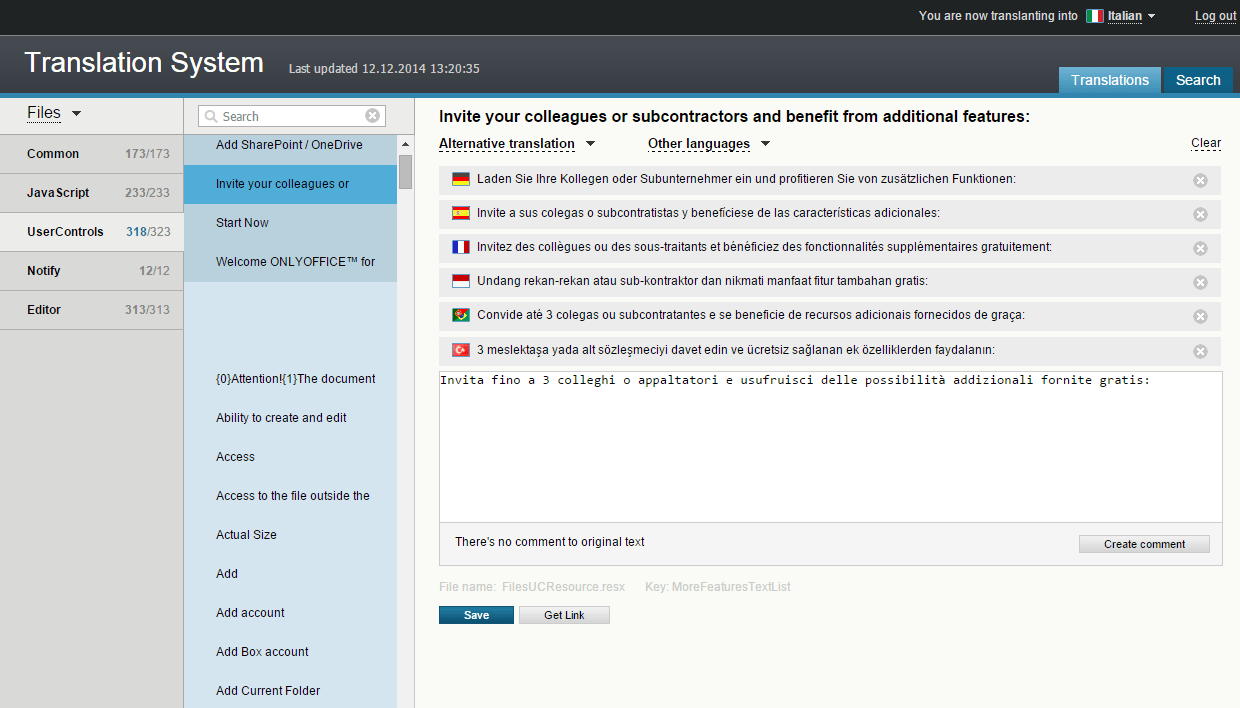
Task: Select the 'Add Current Folder' entry
Action: pos(290,691)
